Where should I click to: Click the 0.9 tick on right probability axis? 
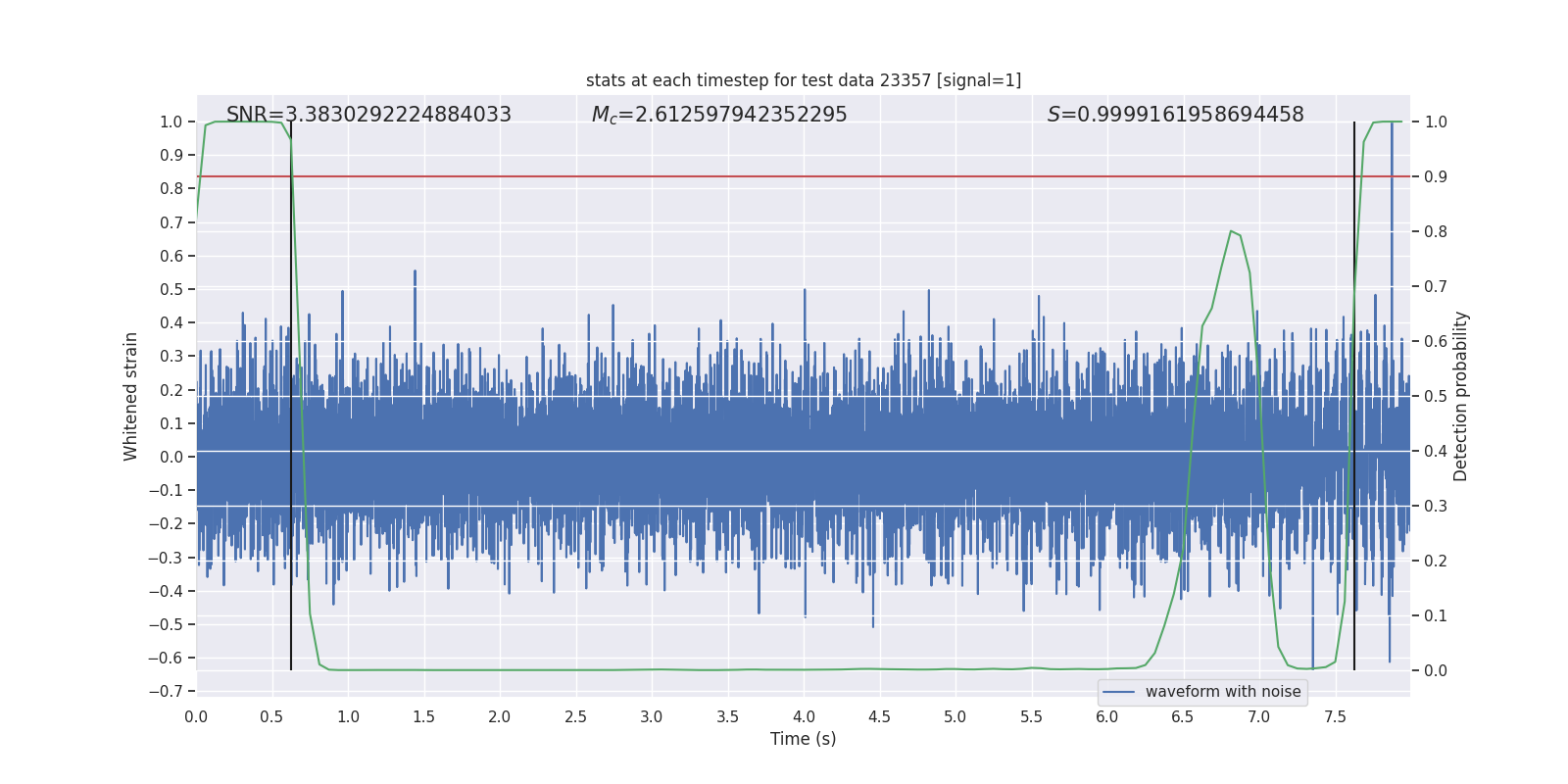(1436, 177)
